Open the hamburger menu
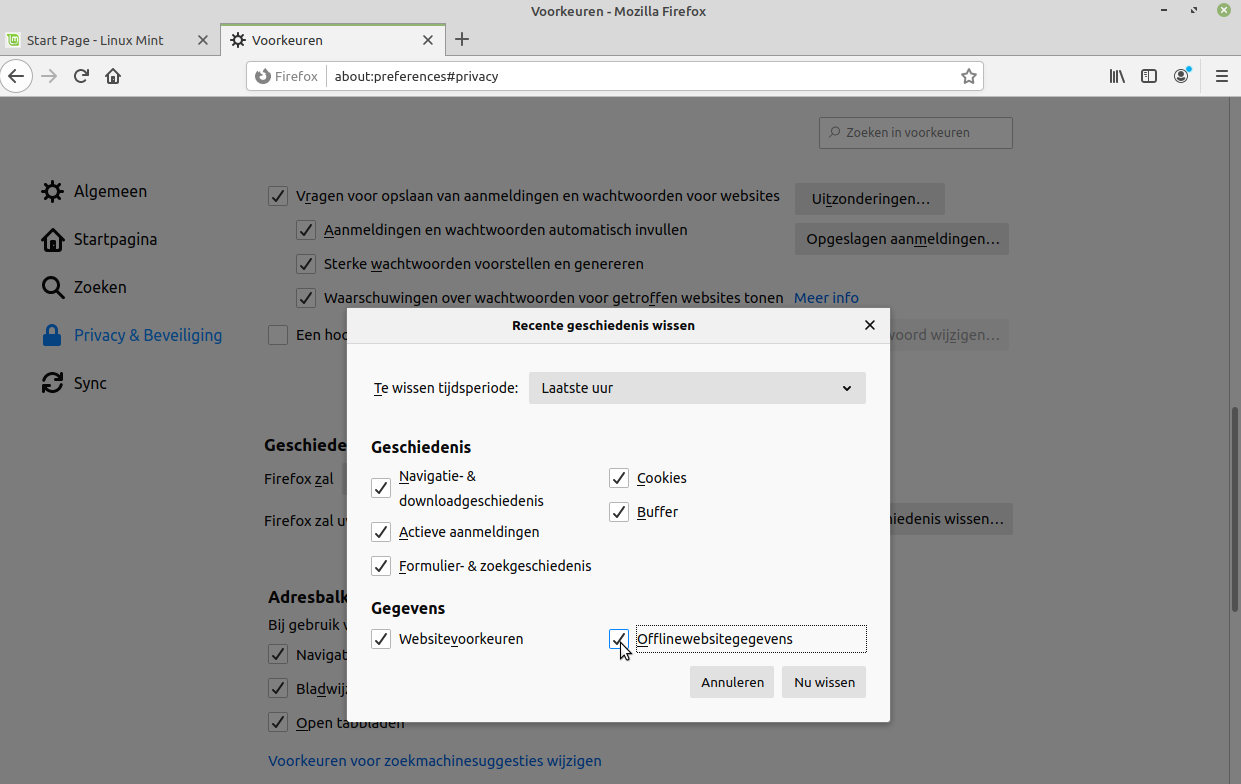1241x784 pixels. coord(1221,75)
